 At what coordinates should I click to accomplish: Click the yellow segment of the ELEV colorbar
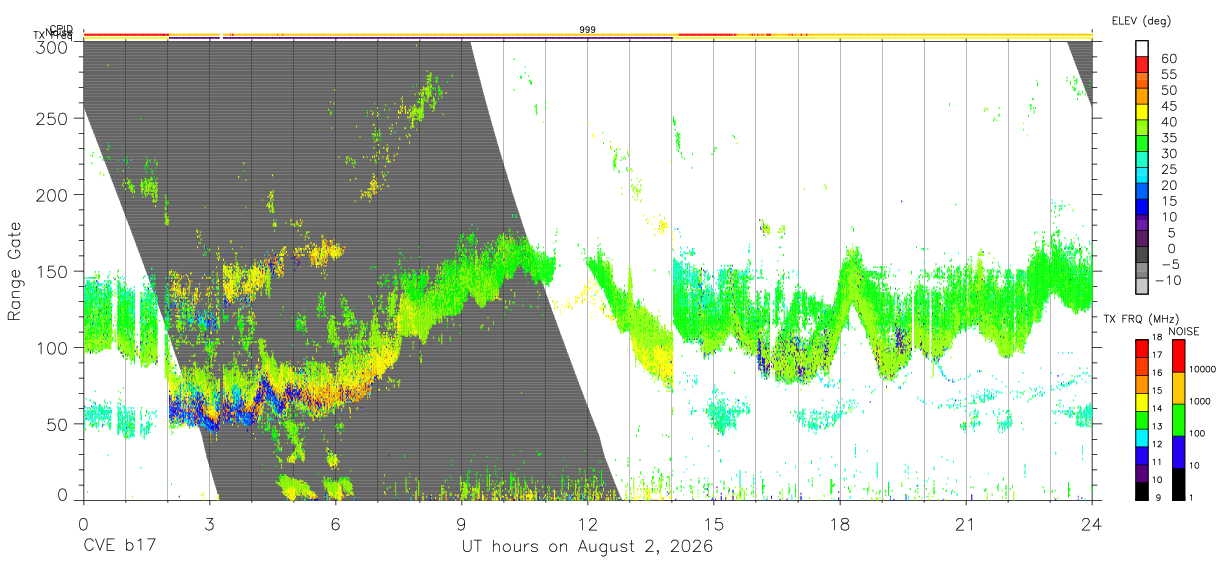1142,112
